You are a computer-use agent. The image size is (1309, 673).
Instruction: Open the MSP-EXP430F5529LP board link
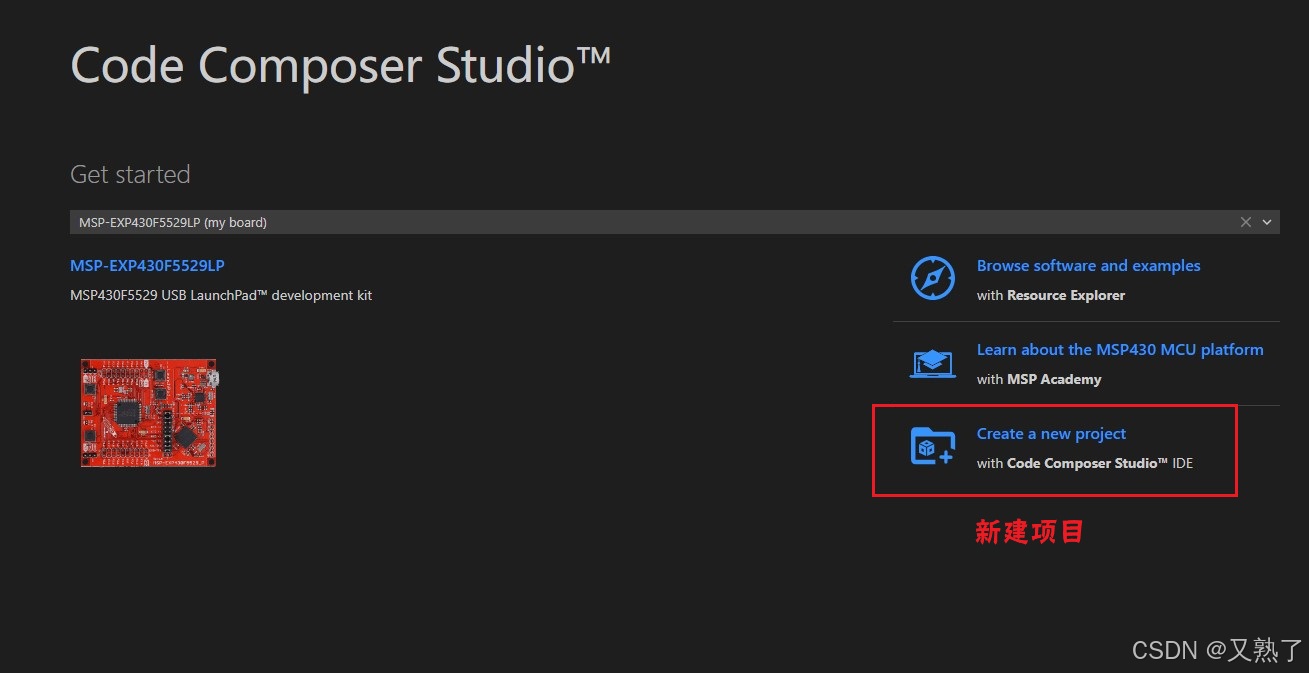pyautogui.click(x=147, y=266)
